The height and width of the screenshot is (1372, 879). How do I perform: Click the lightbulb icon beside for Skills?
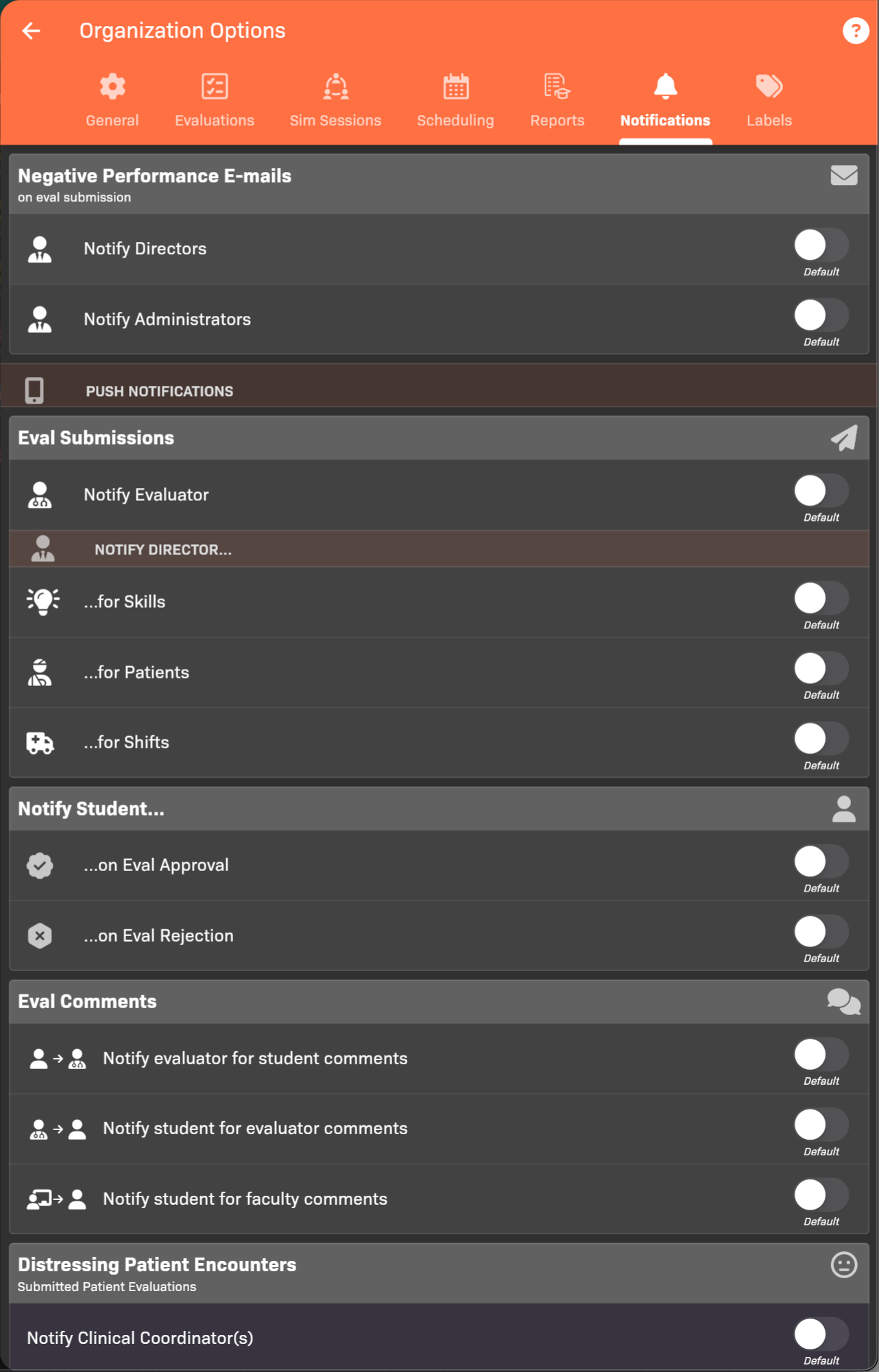43,602
